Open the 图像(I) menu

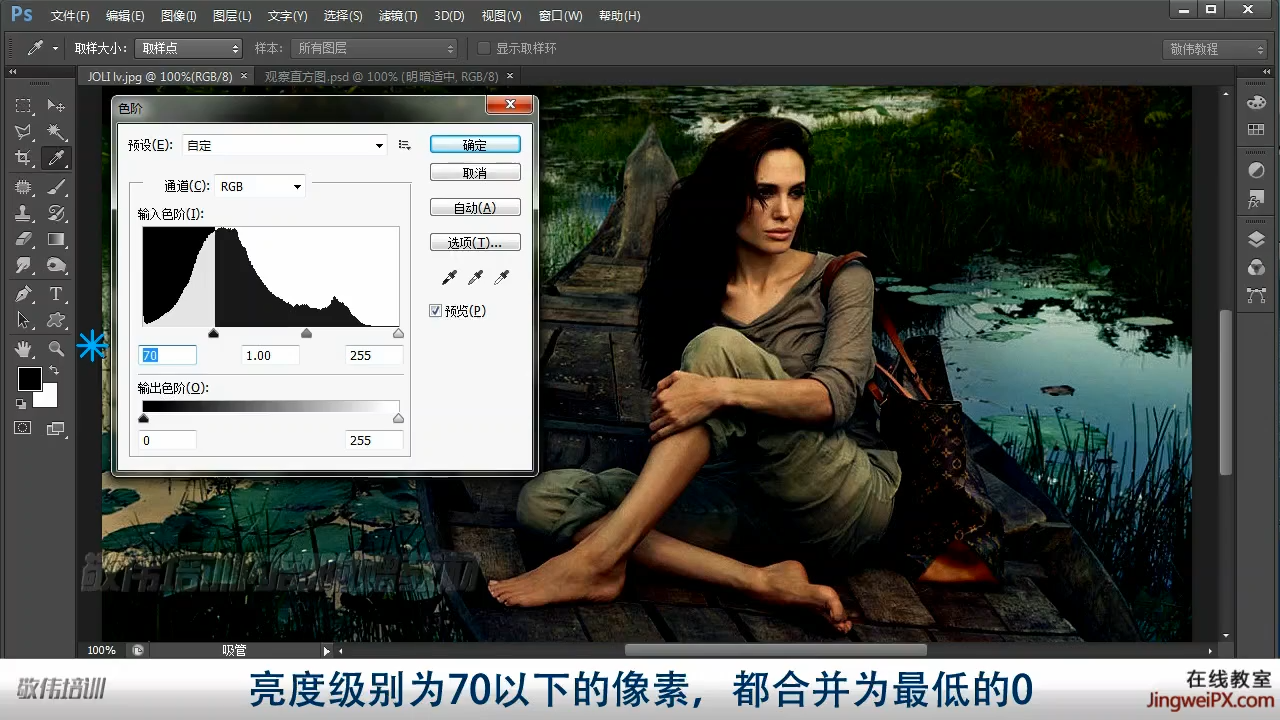[179, 16]
